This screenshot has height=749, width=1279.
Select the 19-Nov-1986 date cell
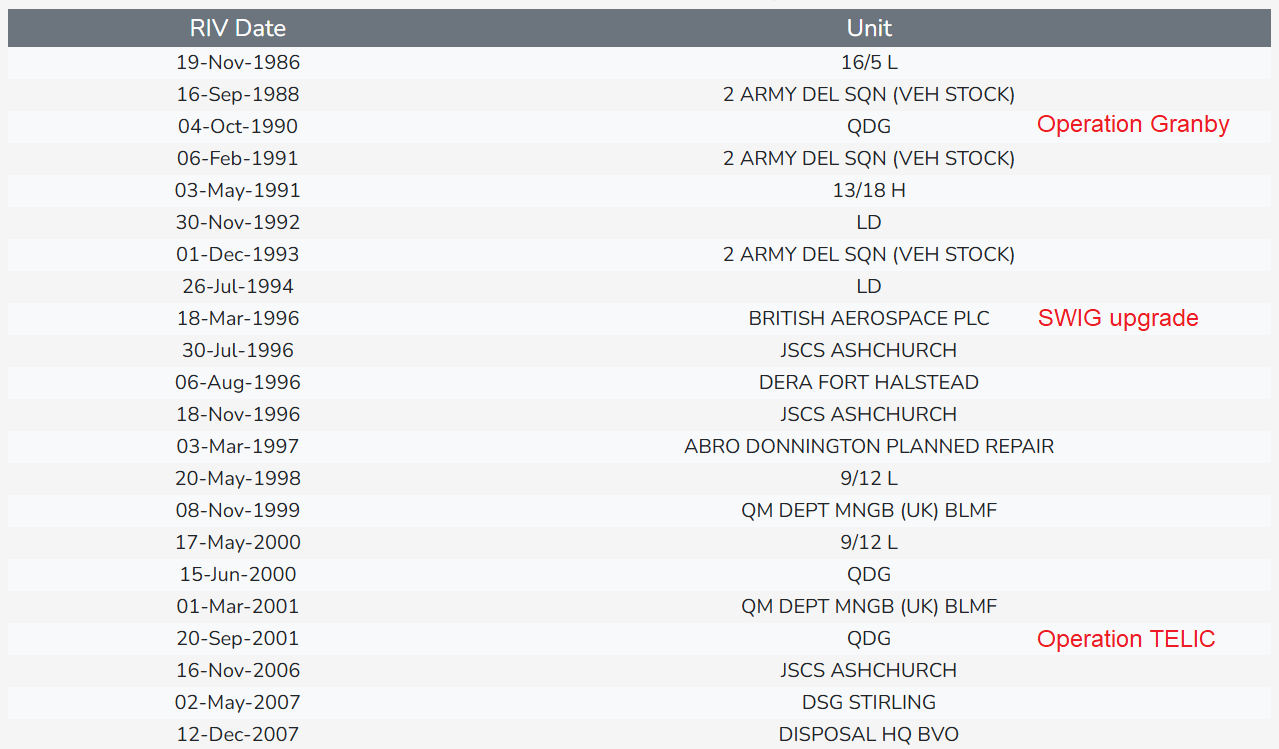pyautogui.click(x=238, y=62)
